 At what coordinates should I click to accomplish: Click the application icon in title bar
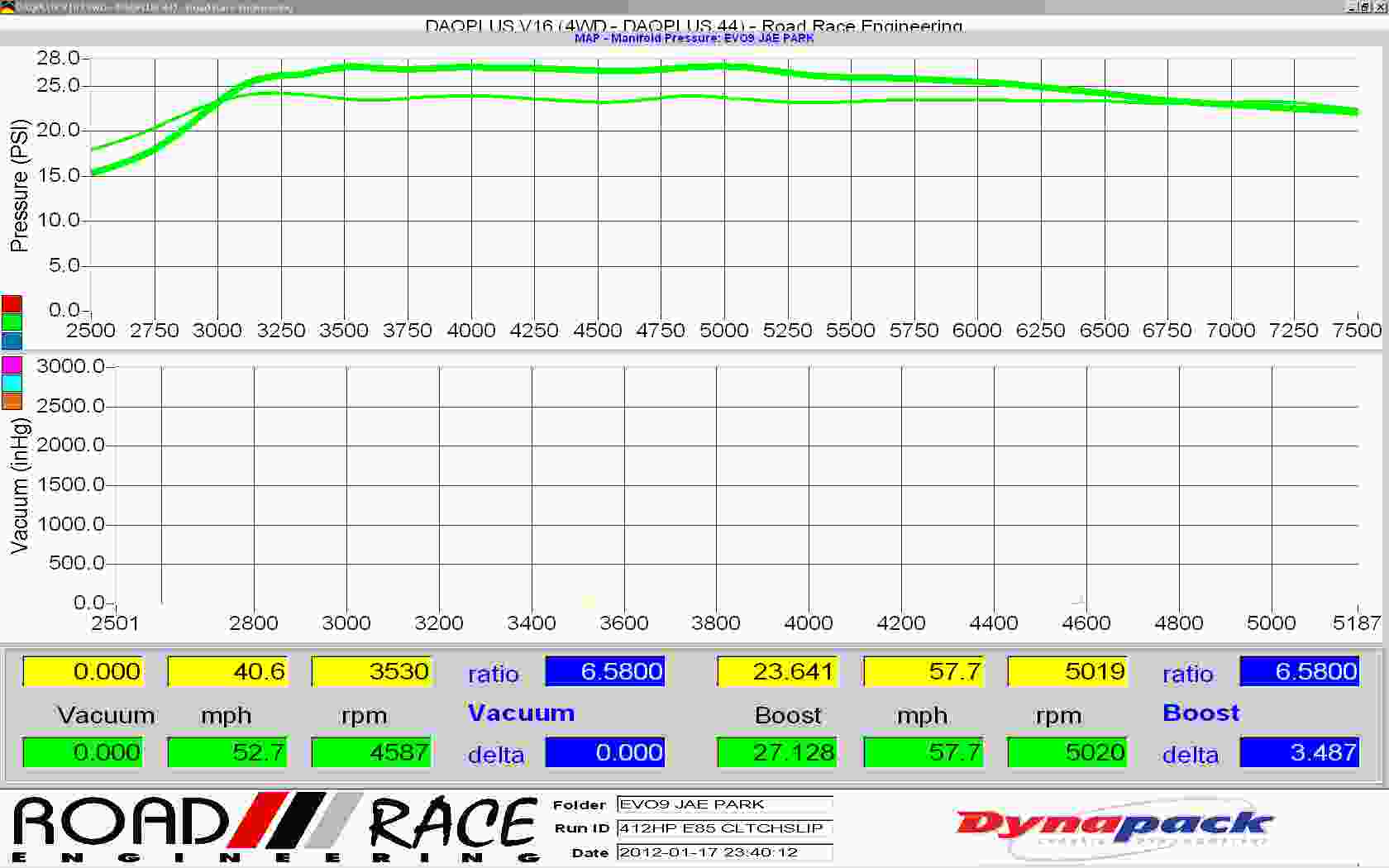click(x=7, y=7)
